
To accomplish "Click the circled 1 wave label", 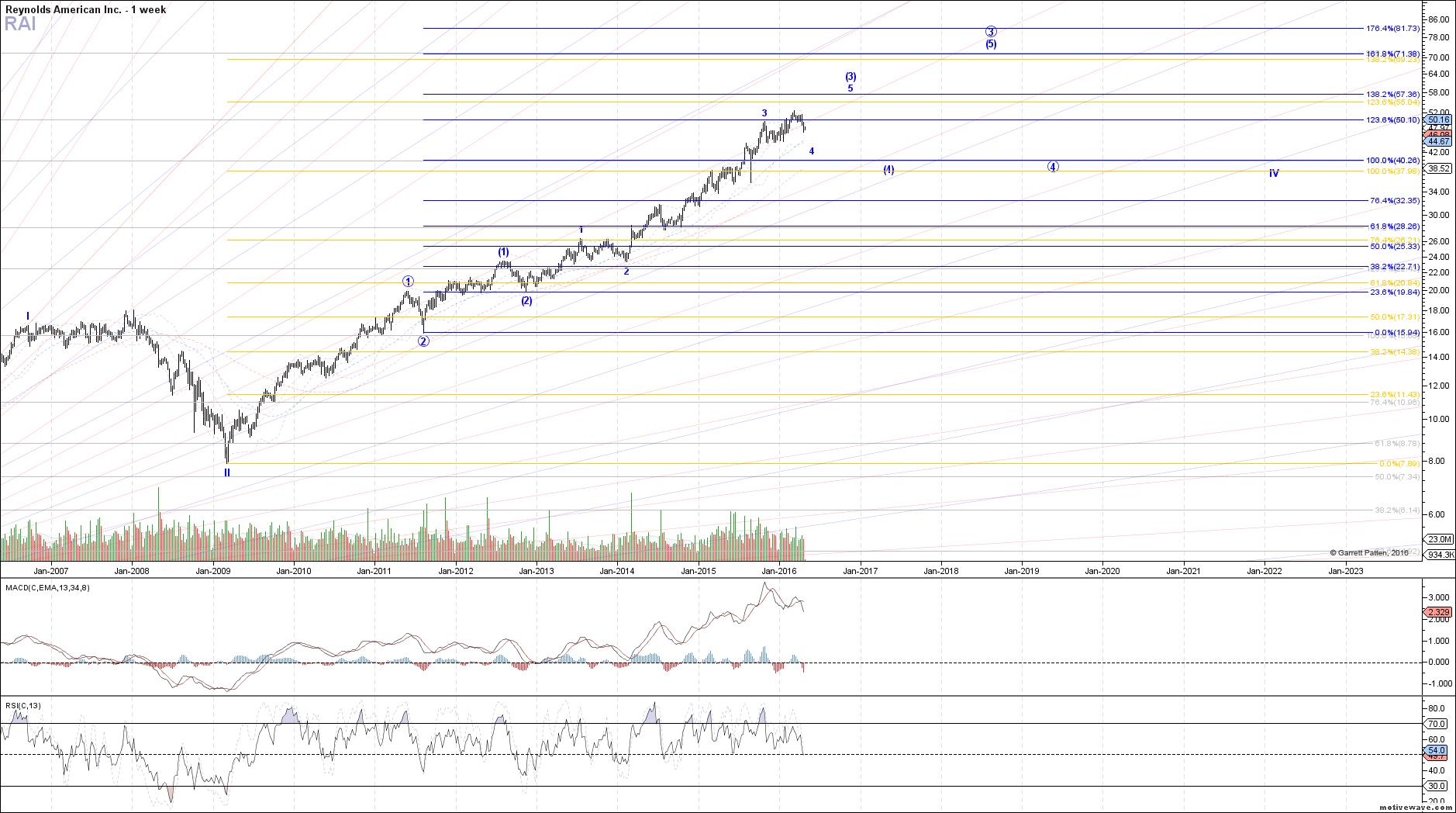I will [x=408, y=281].
